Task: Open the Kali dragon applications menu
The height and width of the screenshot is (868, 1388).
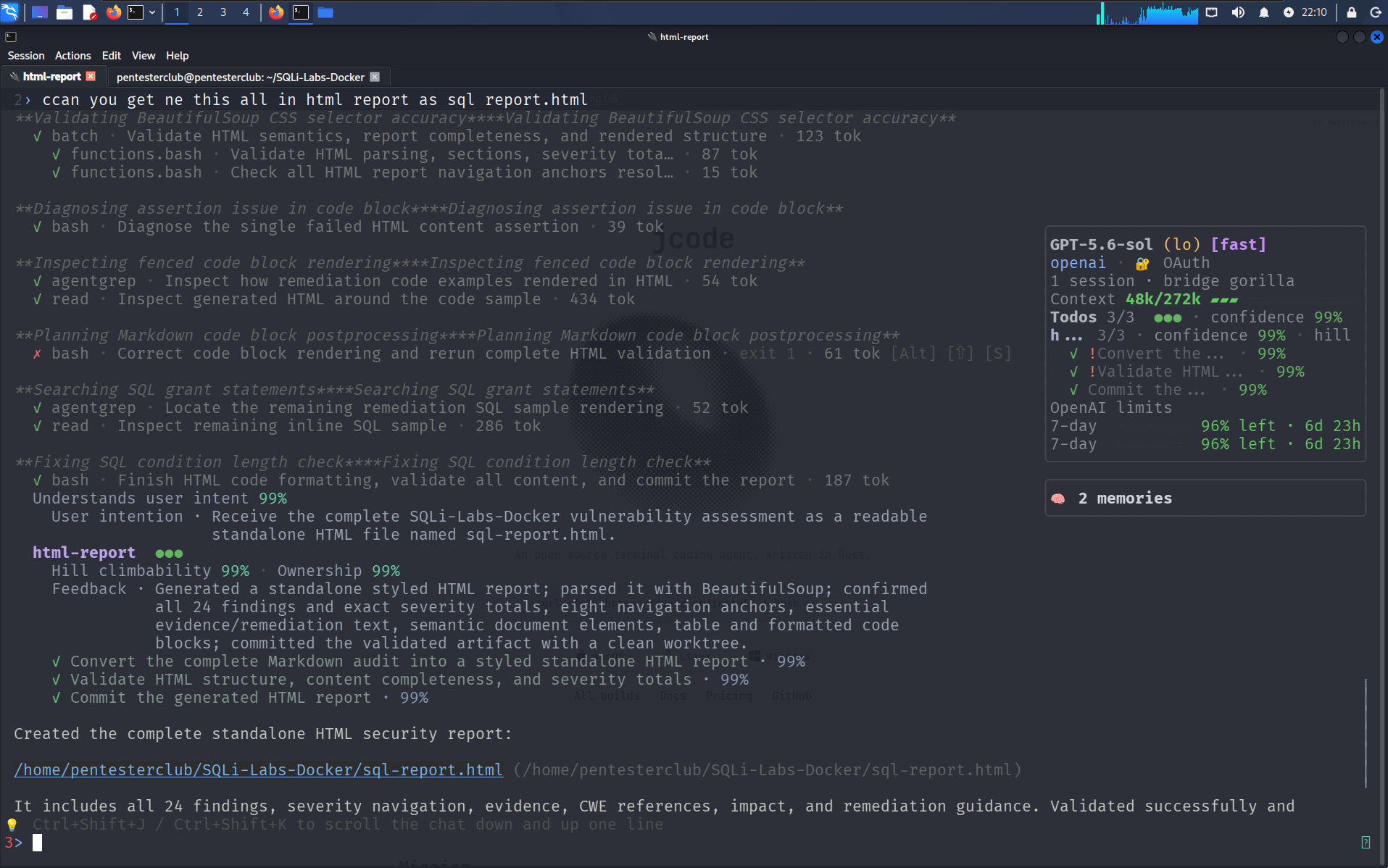Action: [10, 12]
